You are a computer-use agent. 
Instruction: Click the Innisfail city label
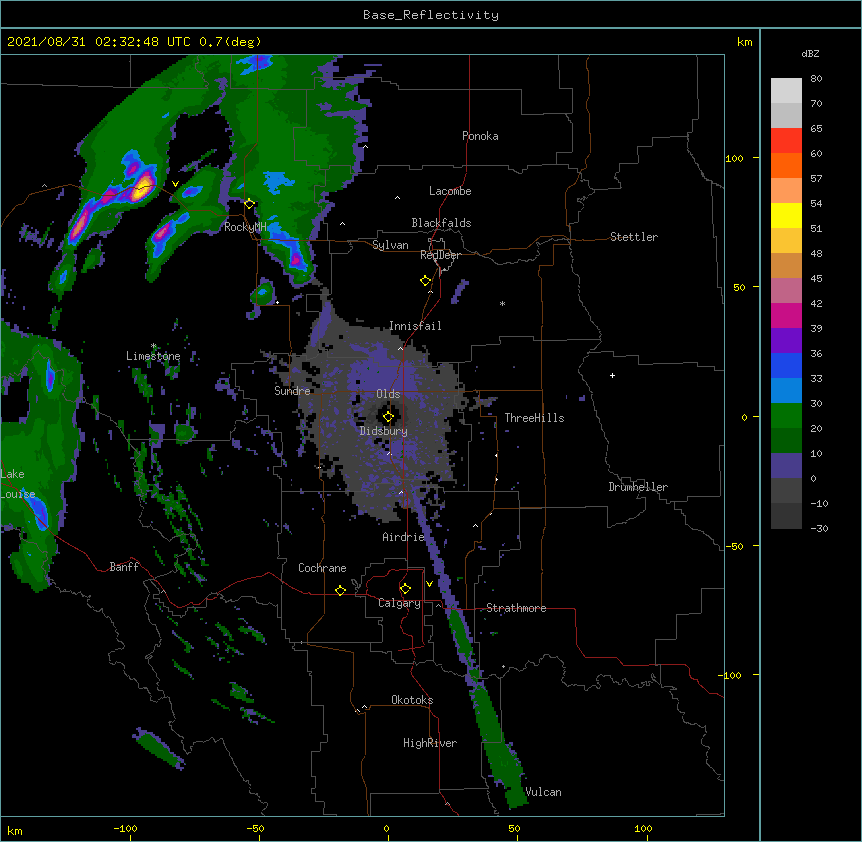415,326
